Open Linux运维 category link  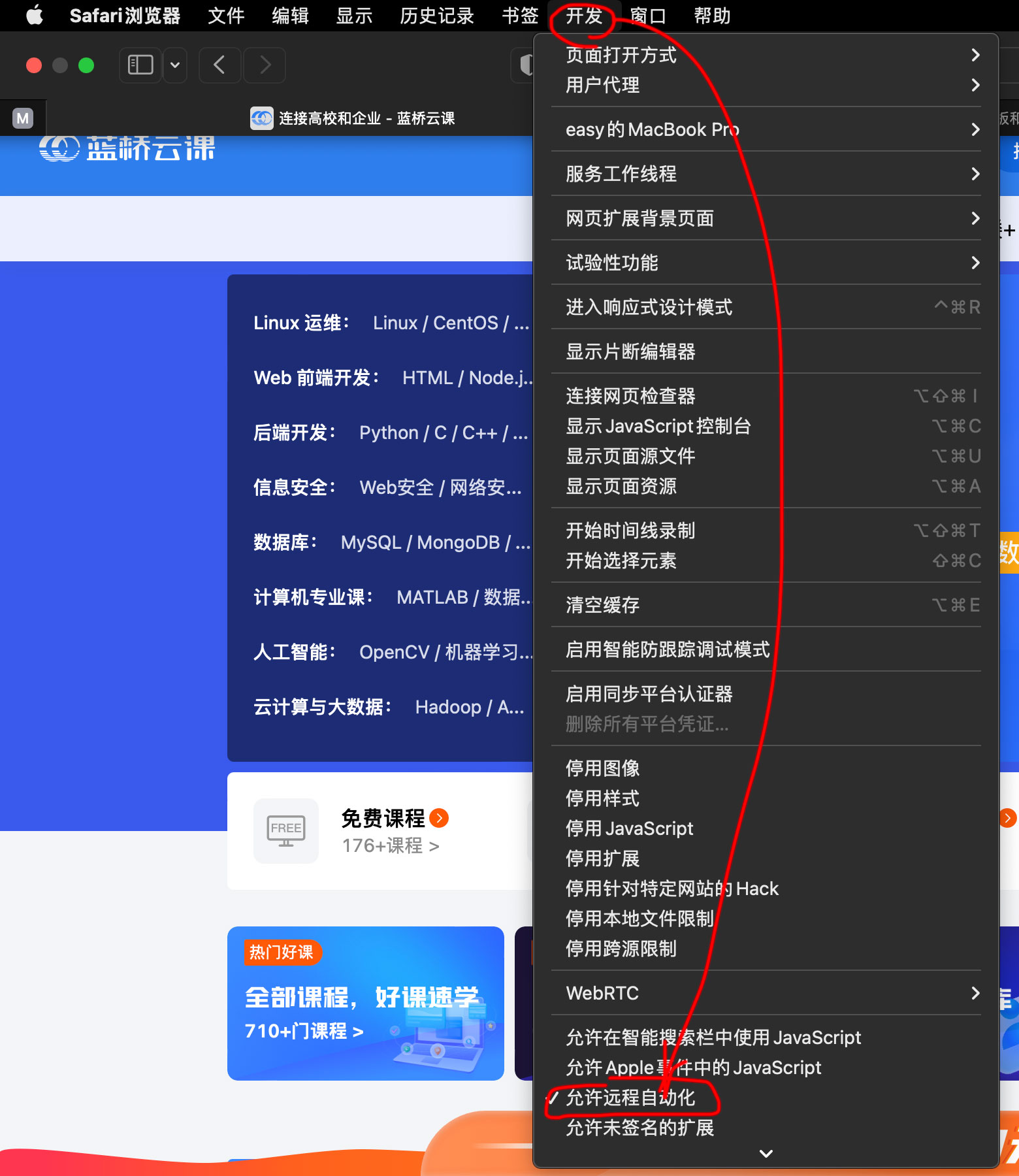(302, 323)
